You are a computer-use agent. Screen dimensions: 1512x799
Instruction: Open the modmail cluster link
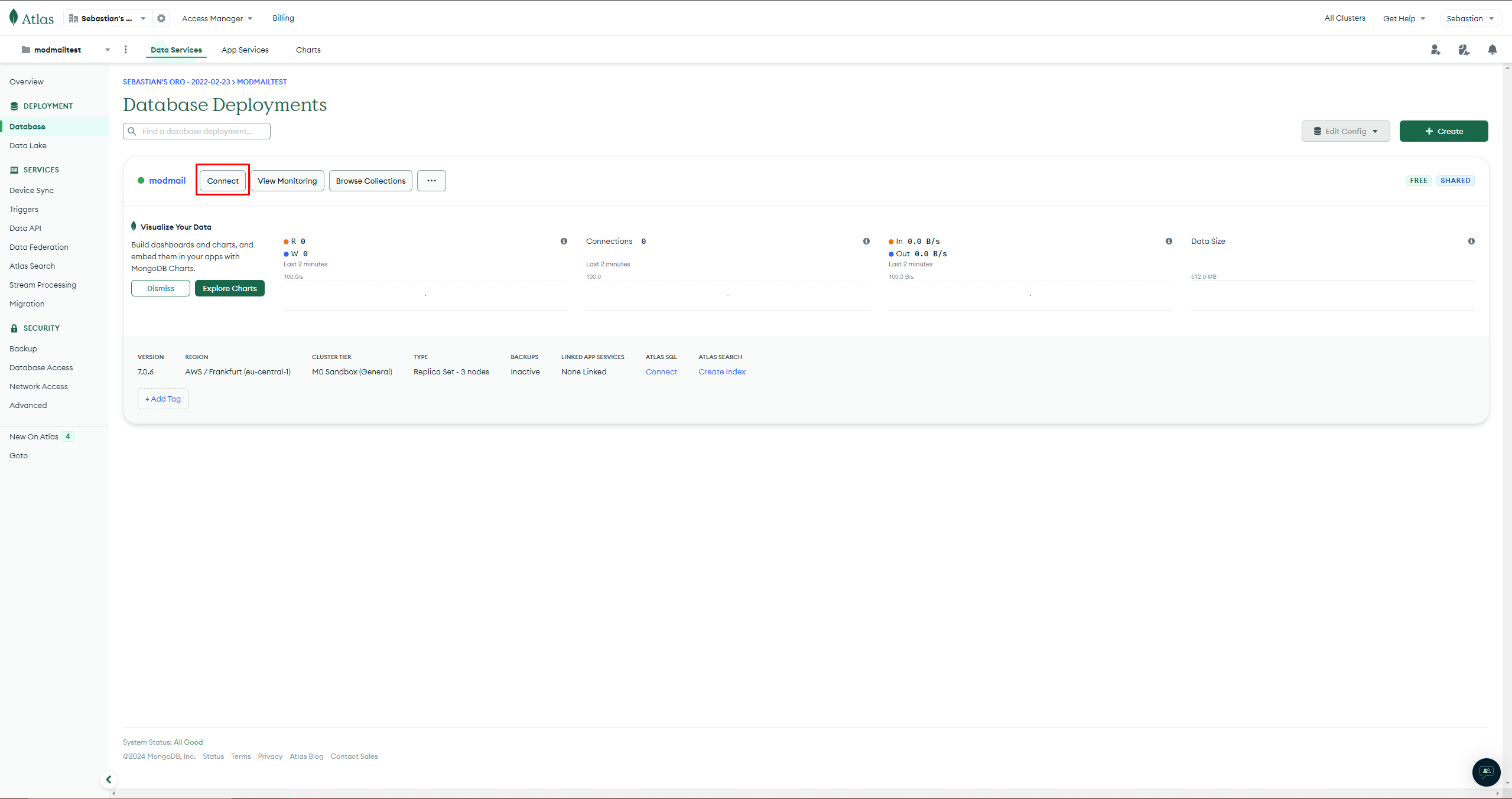167,181
